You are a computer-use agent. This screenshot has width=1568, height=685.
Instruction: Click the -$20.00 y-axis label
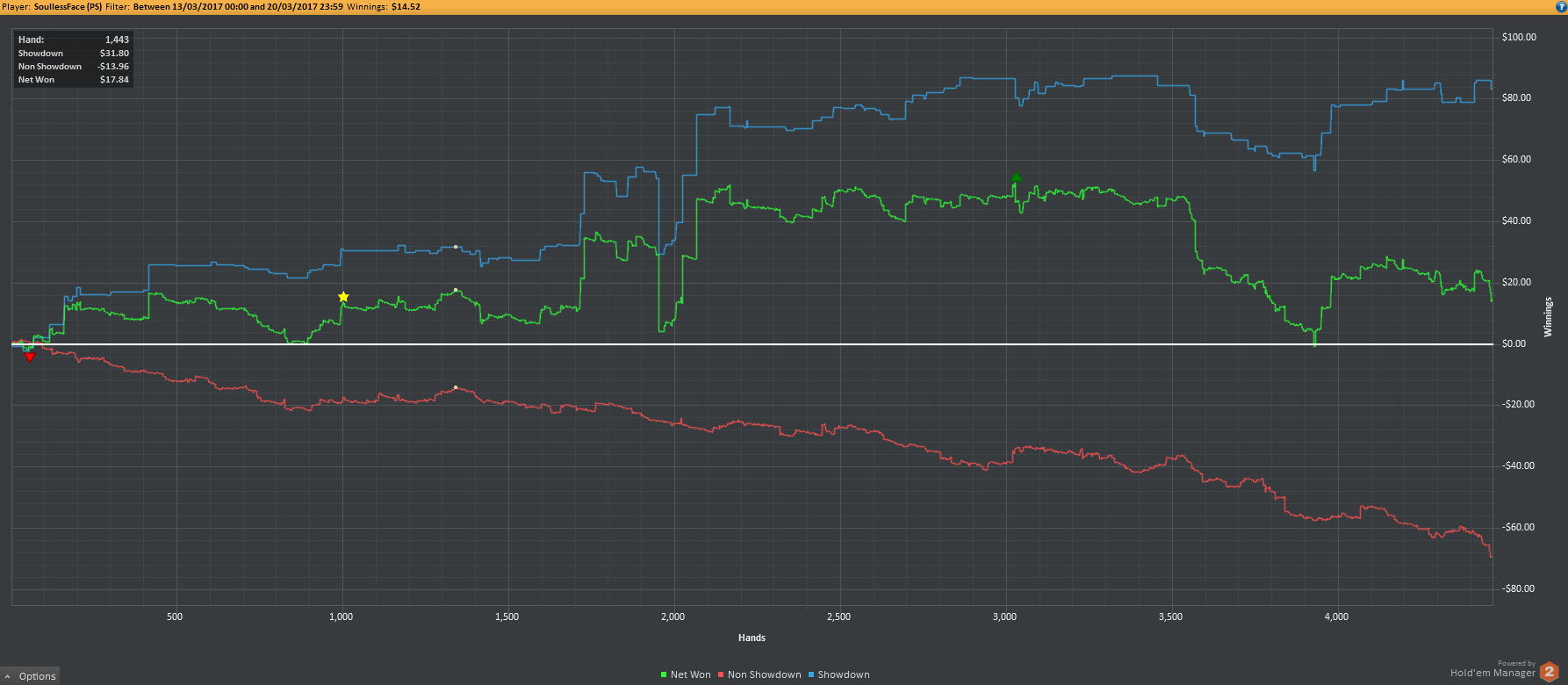pos(1518,404)
